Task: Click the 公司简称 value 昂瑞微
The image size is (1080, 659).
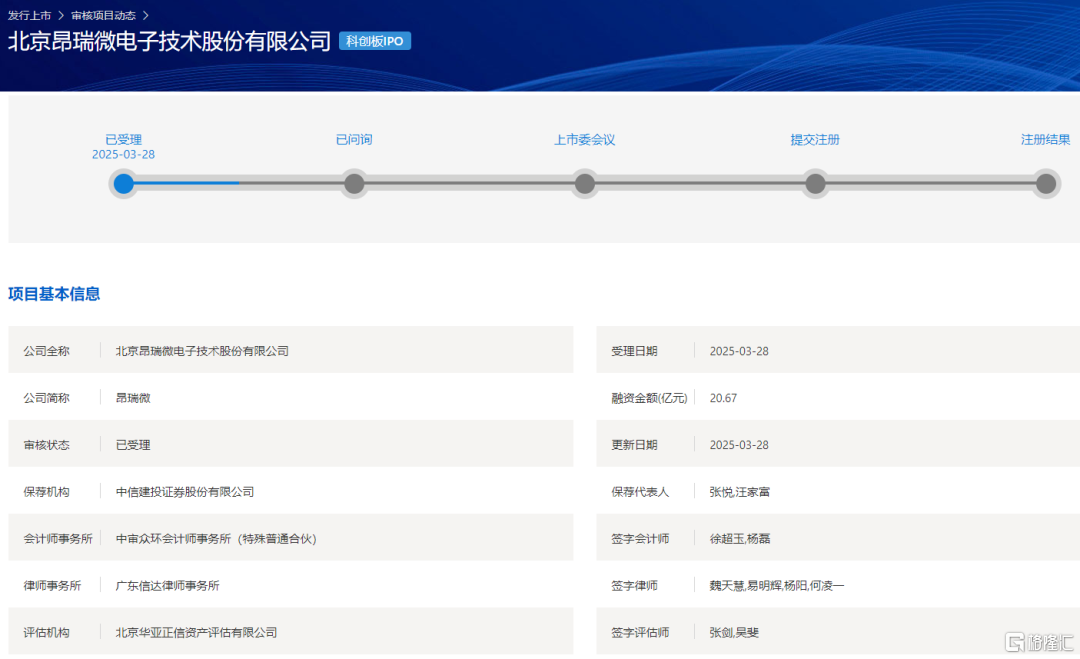Action: [x=133, y=398]
